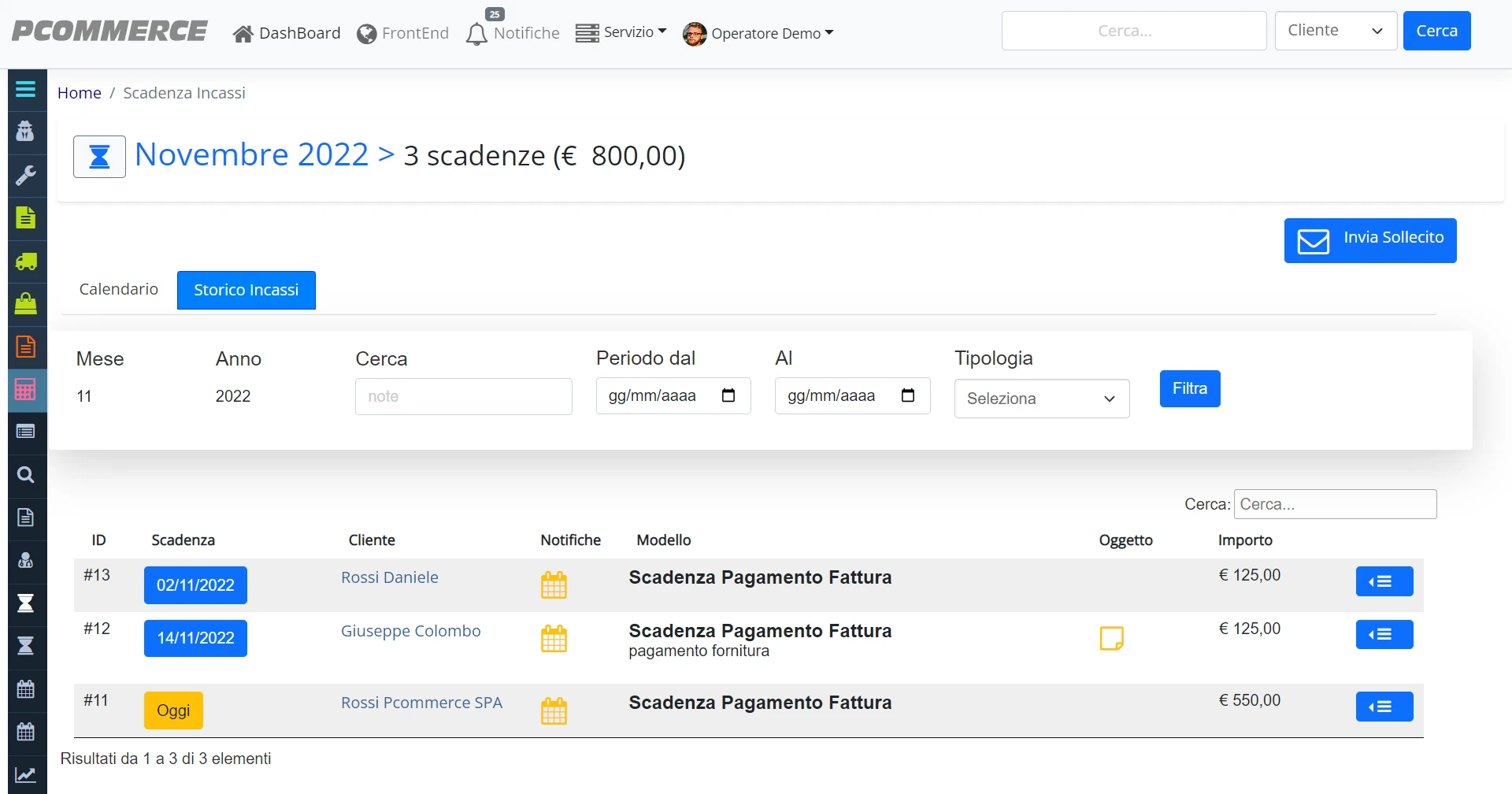Focus the note search input field
Viewport: 1512px width, 794px height.
point(464,396)
